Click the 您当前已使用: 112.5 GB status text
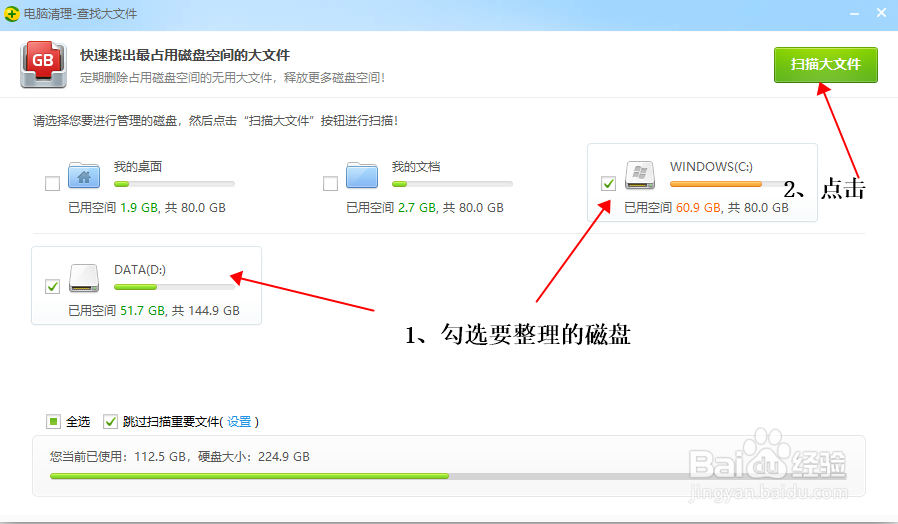Viewport: 898px width, 524px height. click(x=180, y=457)
